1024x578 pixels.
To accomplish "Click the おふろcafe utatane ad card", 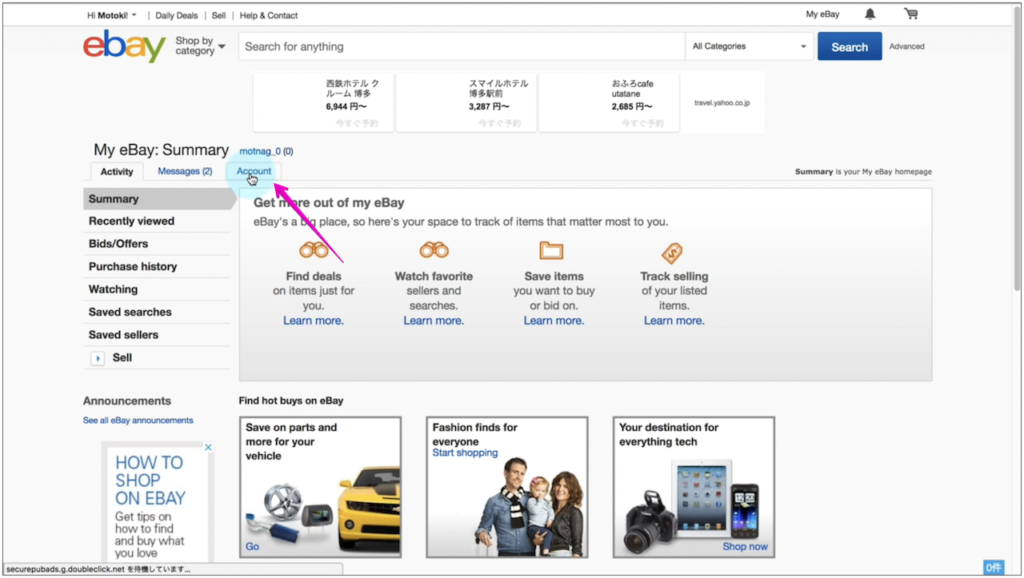I will pos(609,103).
